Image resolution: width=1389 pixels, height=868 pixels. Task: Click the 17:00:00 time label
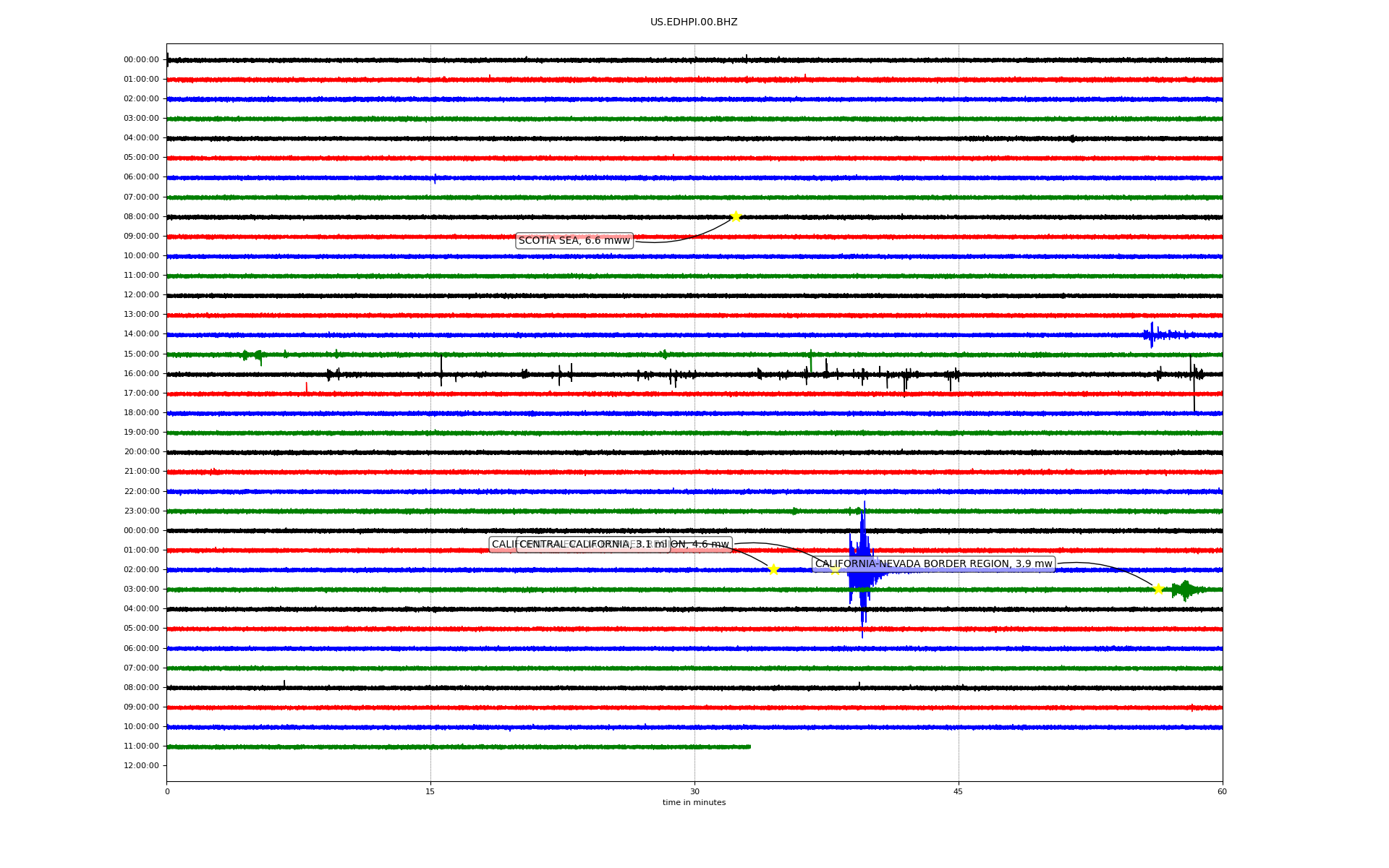tap(141, 393)
